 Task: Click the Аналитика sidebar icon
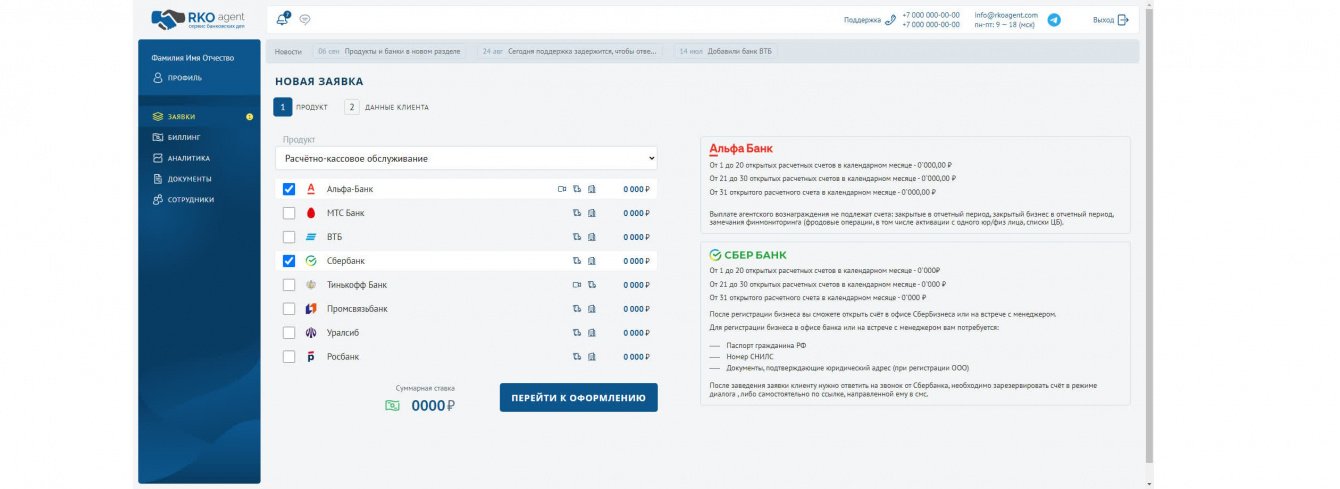pos(158,158)
